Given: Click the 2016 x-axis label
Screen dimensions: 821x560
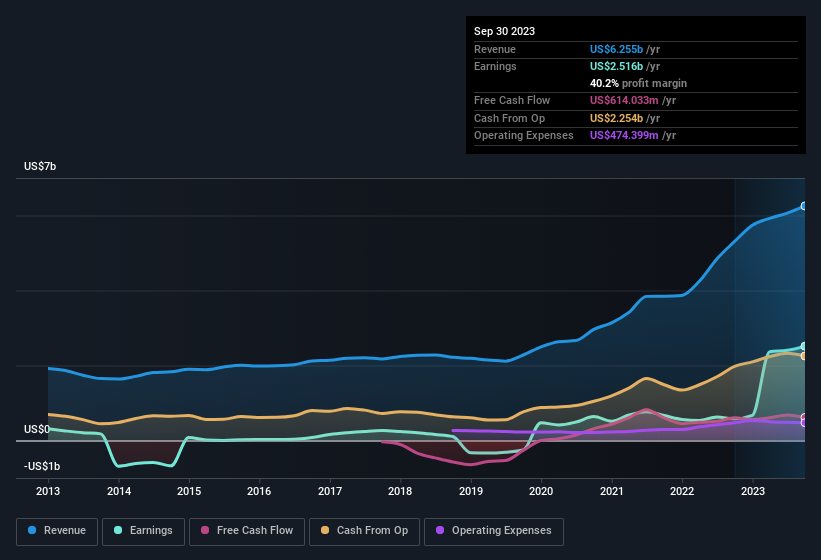Looking at the screenshot, I should (x=259, y=491).
